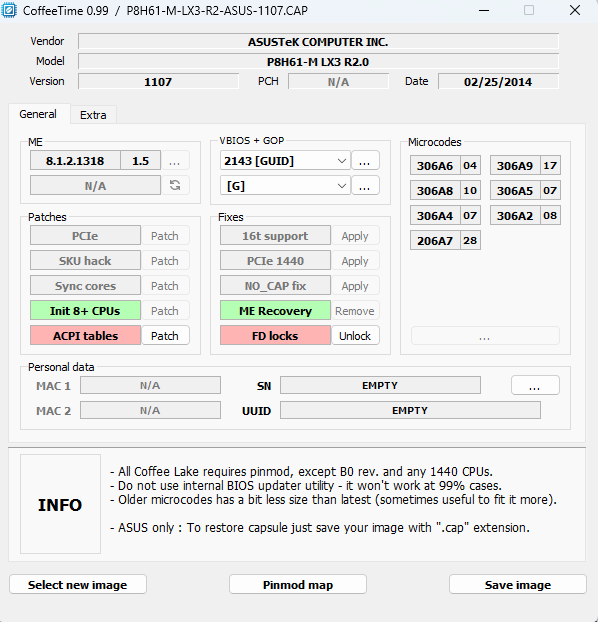The width and height of the screenshot is (598, 622).
Task: Click ellipsis button next to VBIOS dropdown
Action: pyautogui.click(x=365, y=161)
